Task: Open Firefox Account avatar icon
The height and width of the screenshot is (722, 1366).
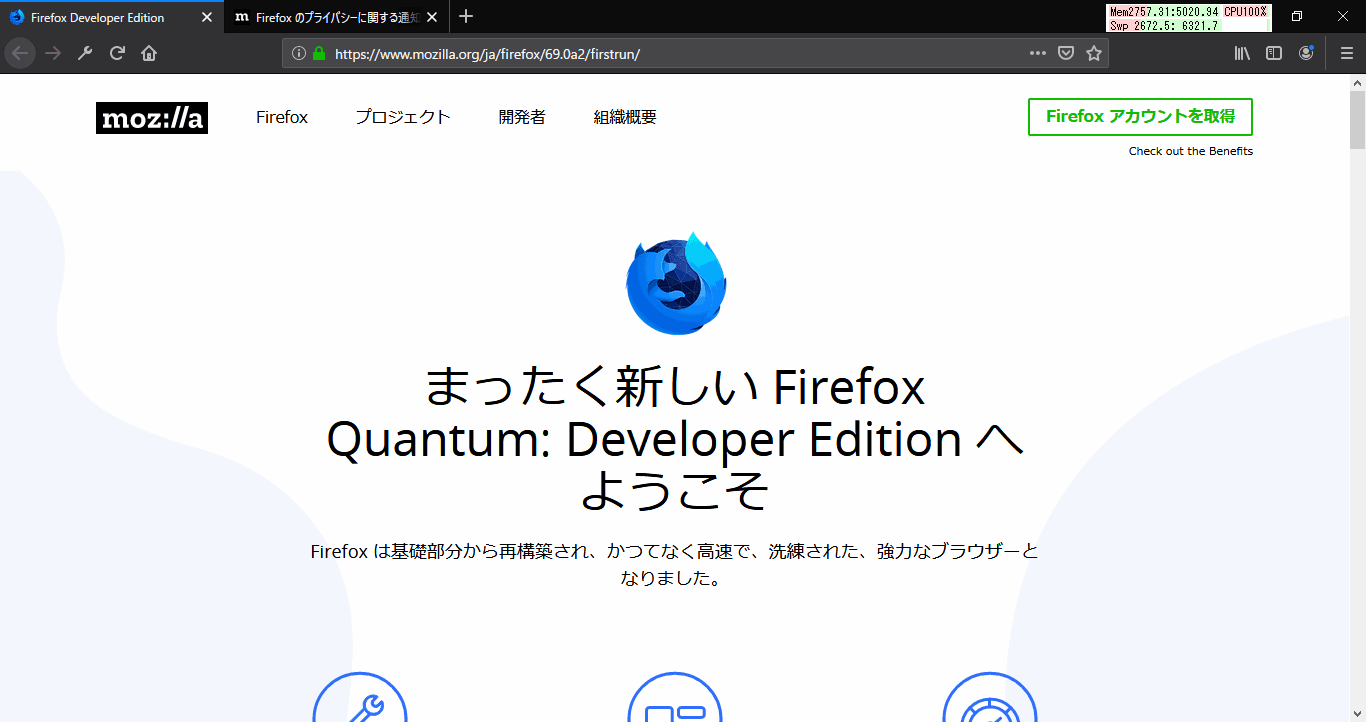Action: (x=1306, y=53)
